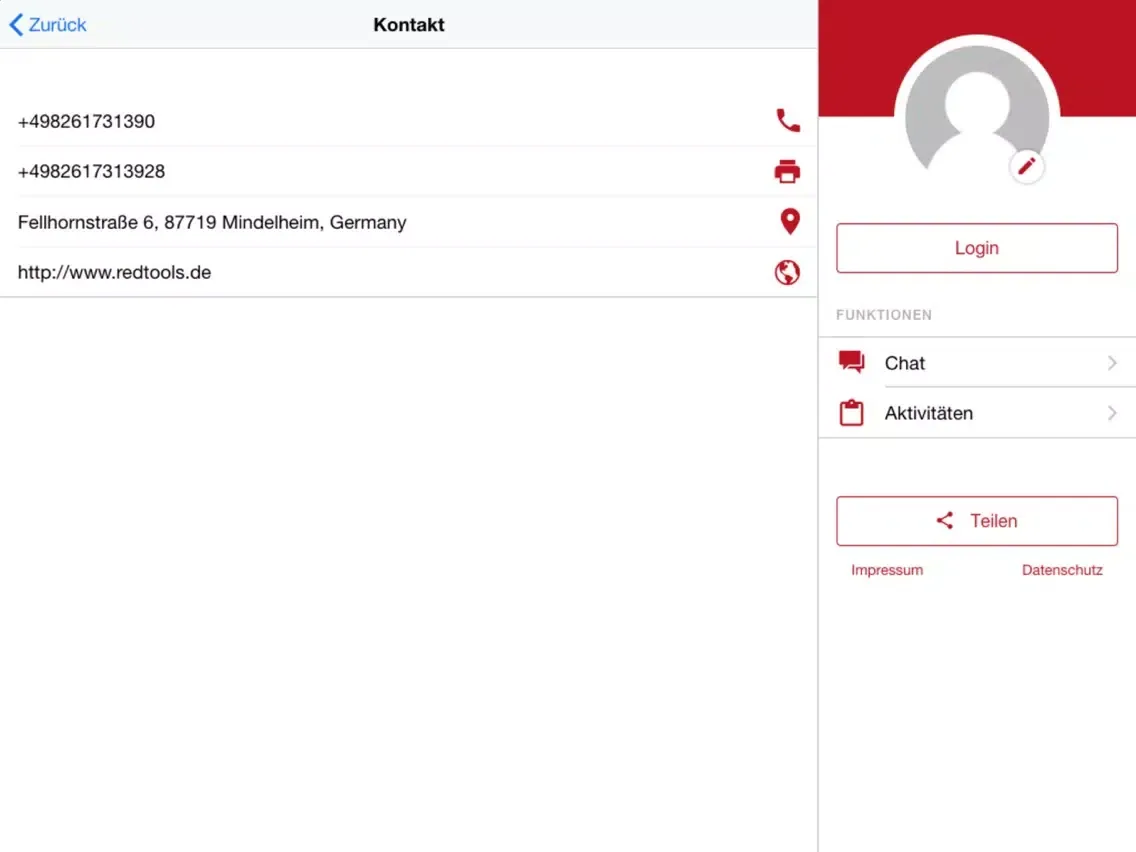1136x852 pixels.
Task: Expand the Chat row chevron
Action: tap(1112, 363)
